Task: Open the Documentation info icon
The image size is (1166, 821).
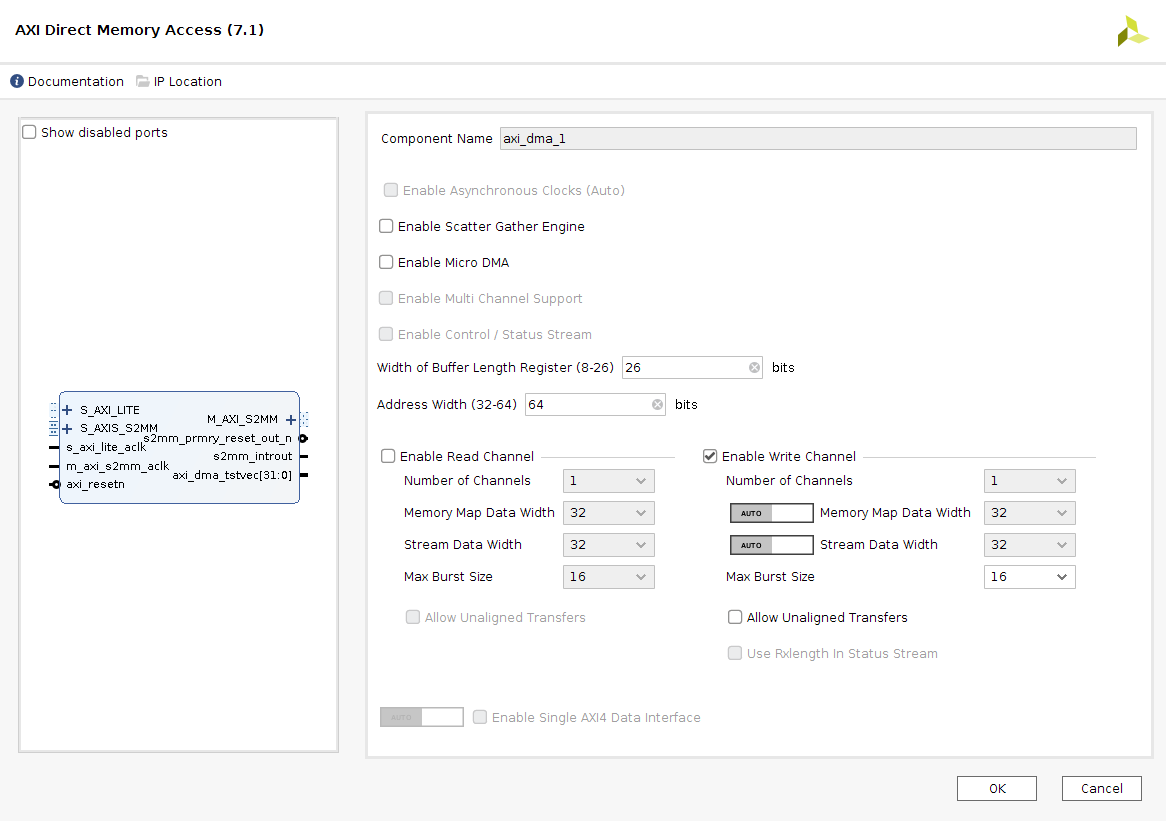Action: 17,82
